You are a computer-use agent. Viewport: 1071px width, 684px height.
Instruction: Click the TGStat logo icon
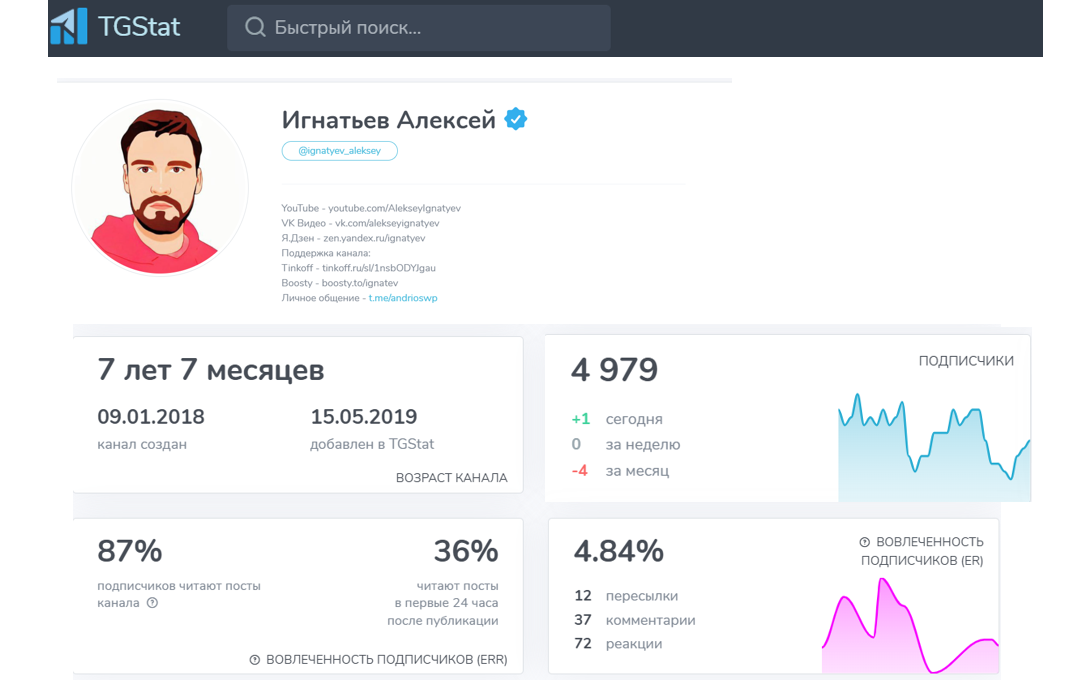tap(69, 27)
